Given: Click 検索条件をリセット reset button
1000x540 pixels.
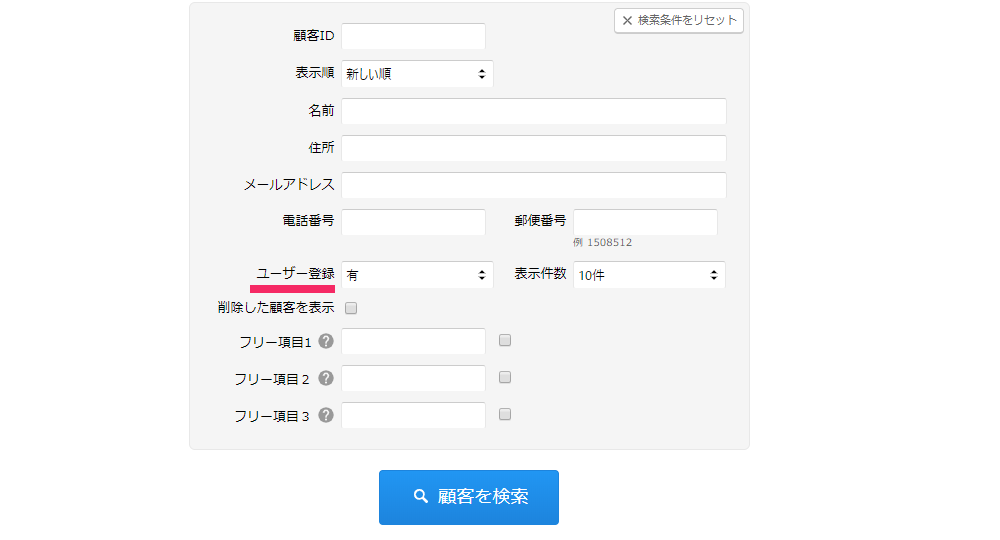Looking at the screenshot, I should click(x=679, y=20).
